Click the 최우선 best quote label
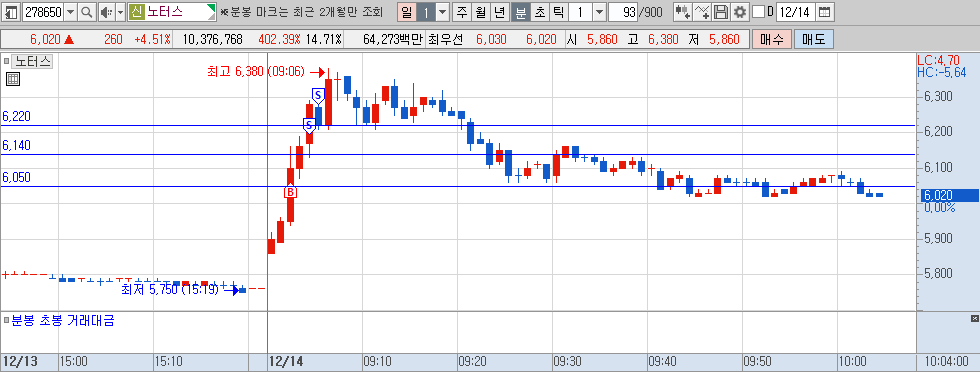Viewport: 980px width, 372px height. [446, 39]
